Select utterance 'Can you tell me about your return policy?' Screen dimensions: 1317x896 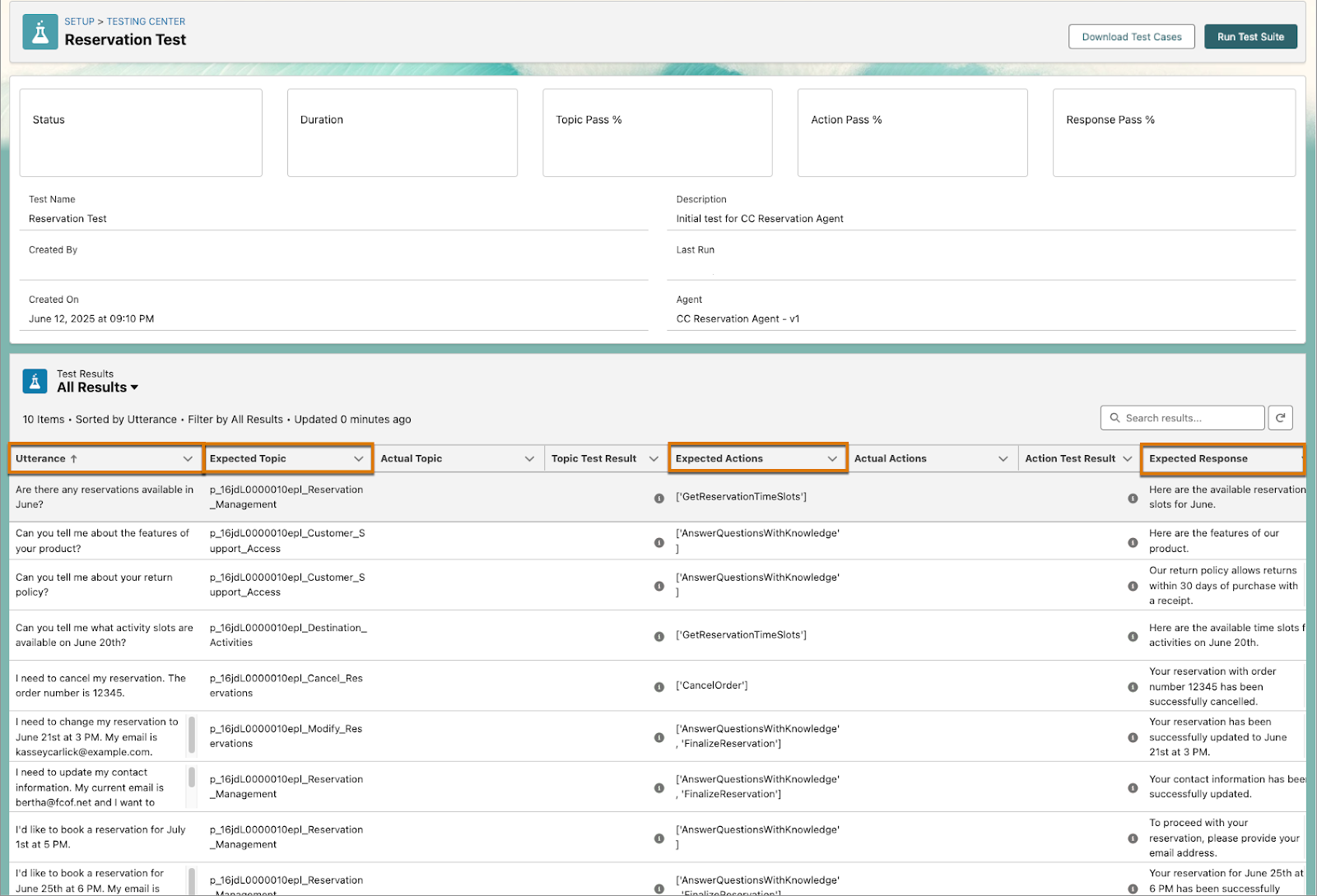tap(94, 585)
